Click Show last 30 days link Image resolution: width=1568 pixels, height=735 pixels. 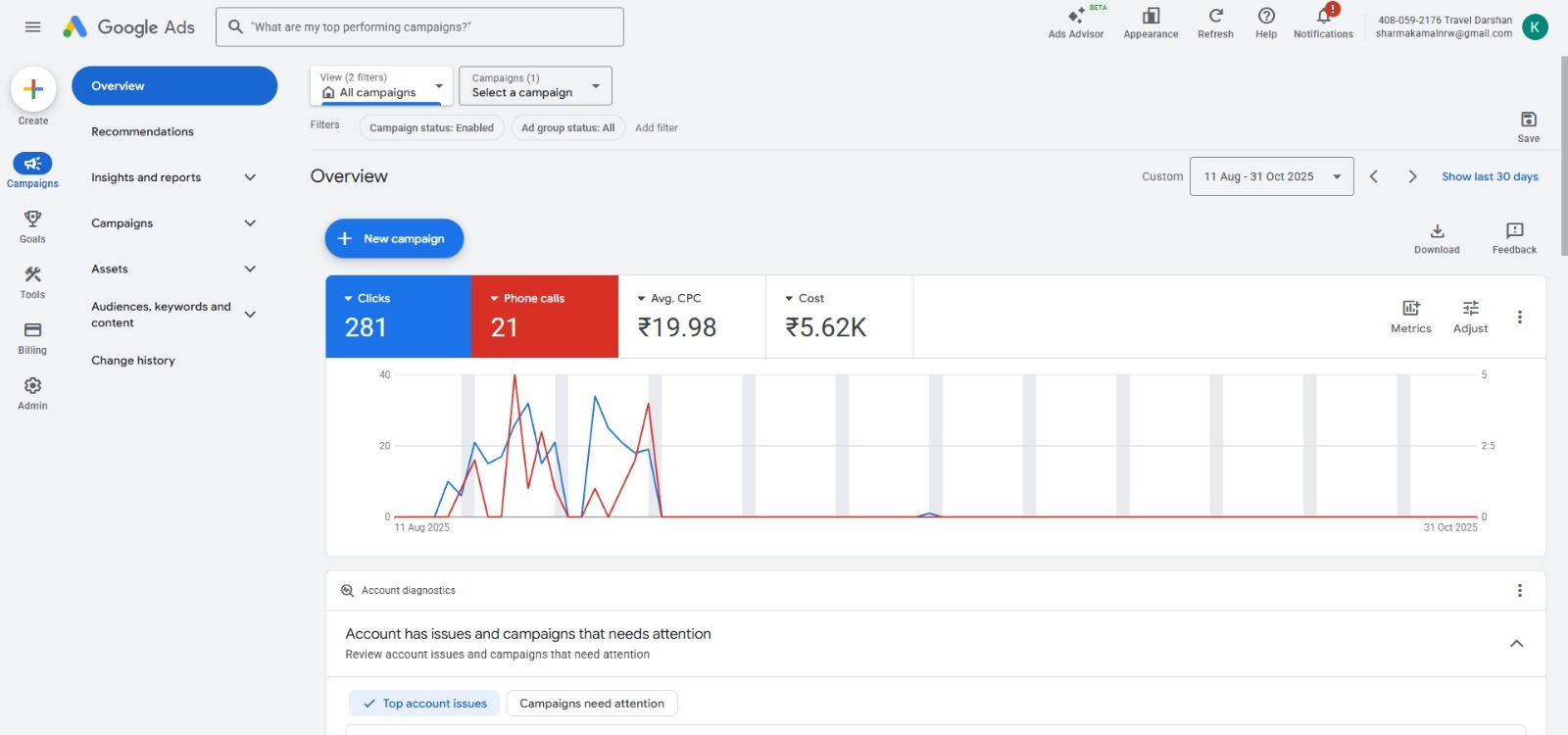tap(1489, 176)
